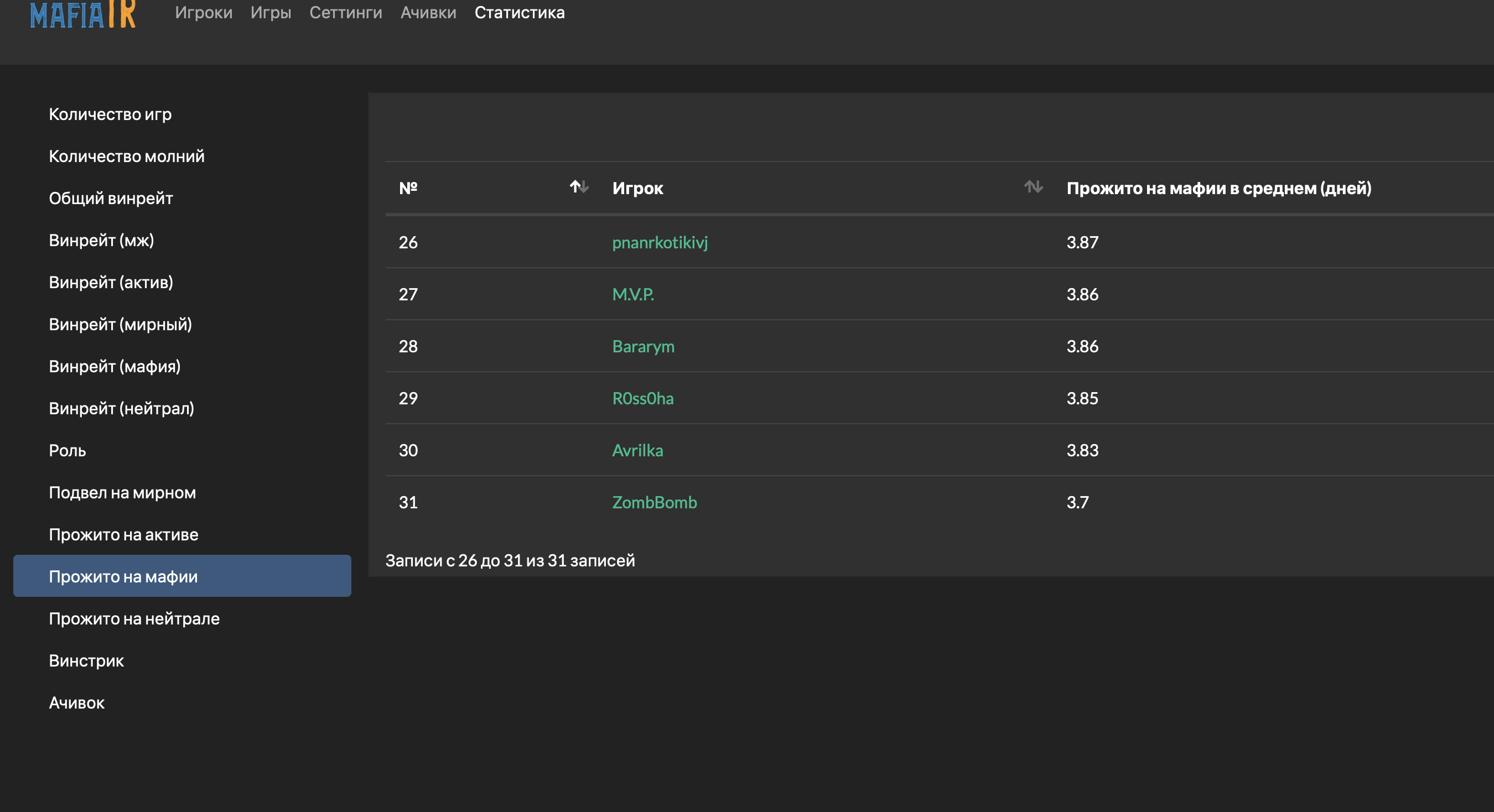Select Винрейт (мж) statistic

pos(182,240)
